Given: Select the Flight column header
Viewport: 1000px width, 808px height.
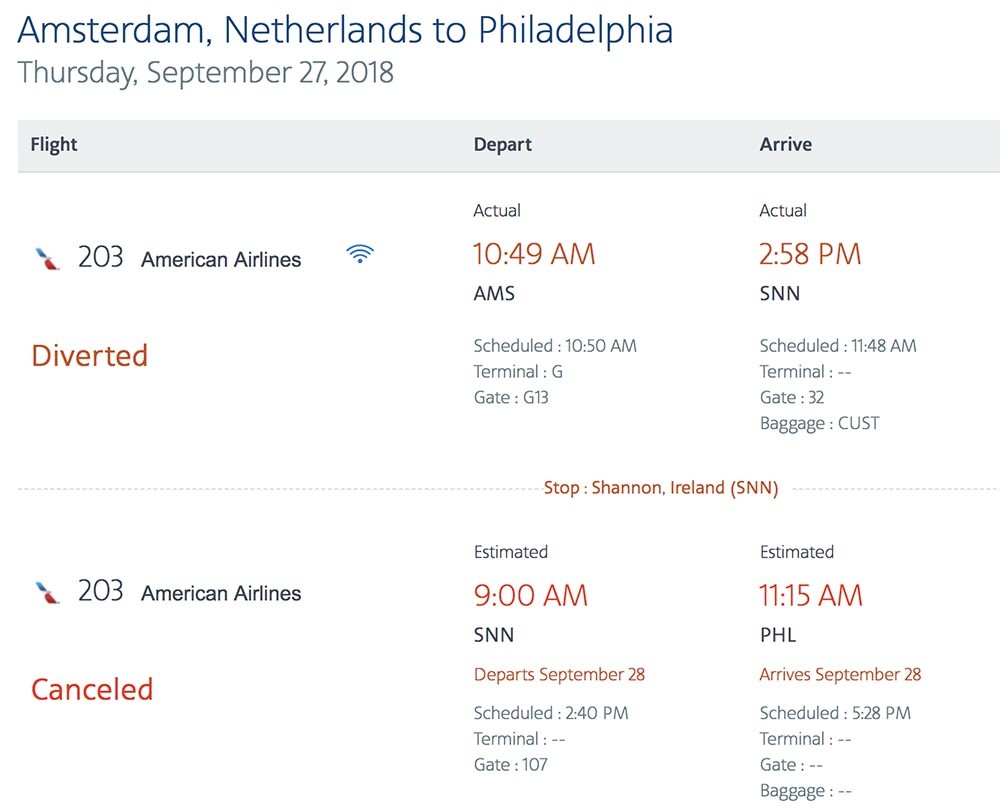Looking at the screenshot, I should coord(54,145).
